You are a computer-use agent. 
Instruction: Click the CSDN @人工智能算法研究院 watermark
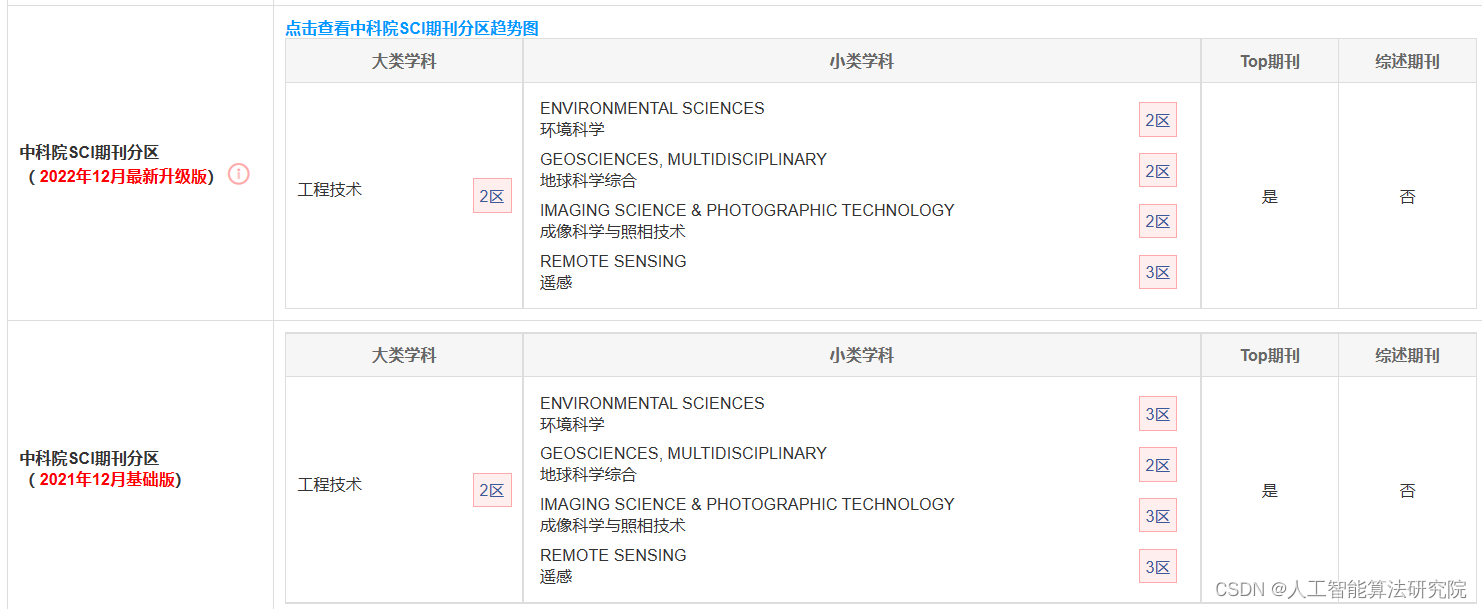1341,589
